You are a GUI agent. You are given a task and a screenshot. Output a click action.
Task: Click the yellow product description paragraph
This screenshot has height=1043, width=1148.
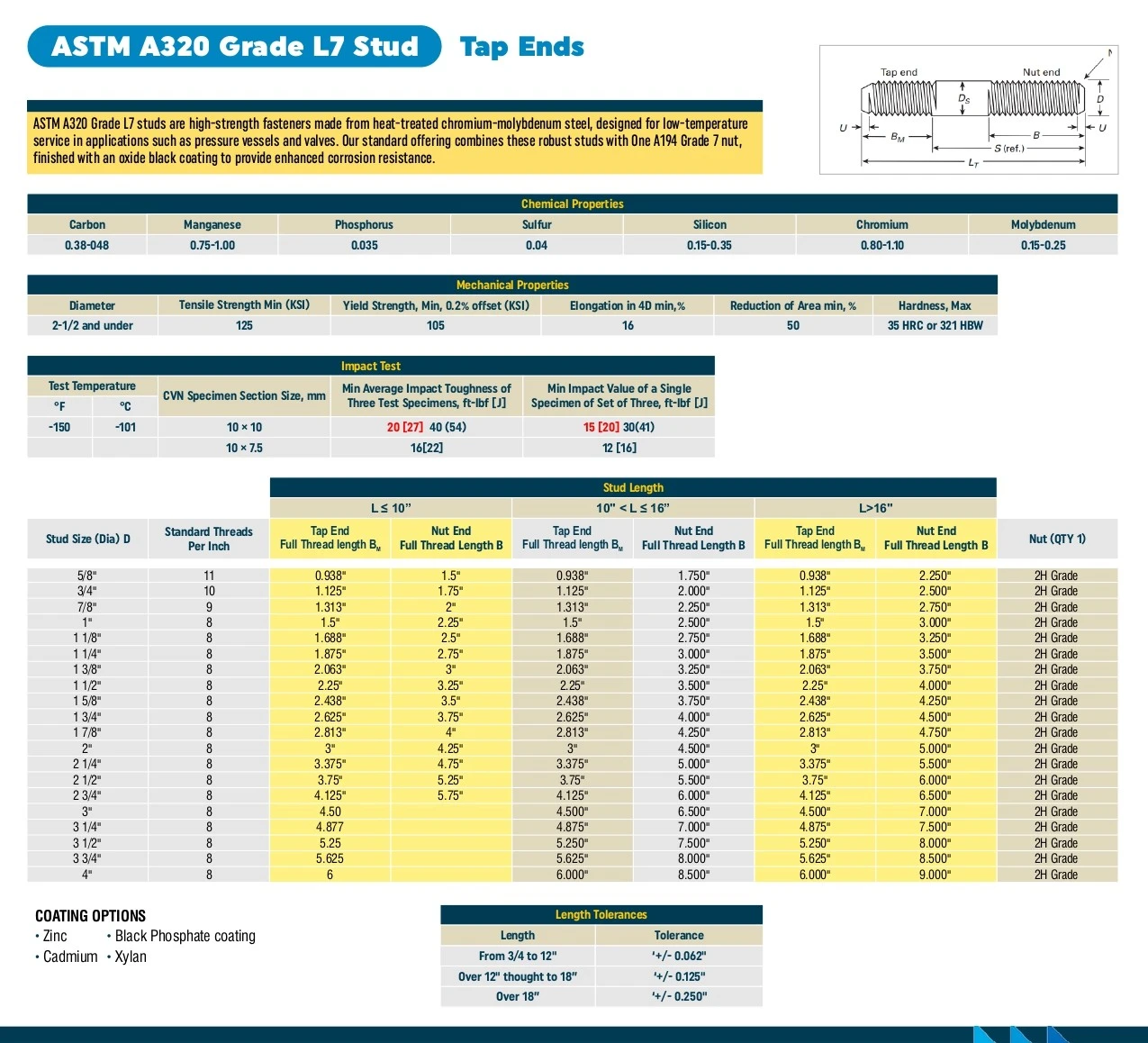393,141
